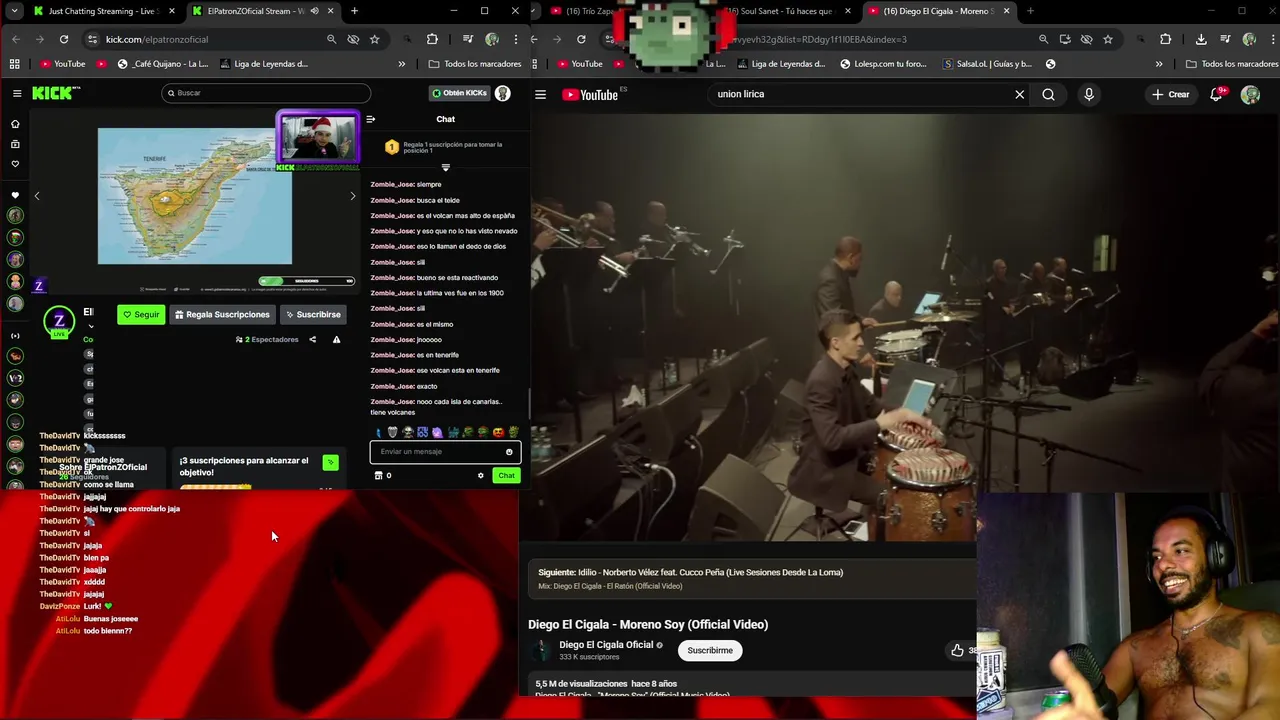Open Café Quijano bookmark

pyautogui.click(x=163, y=64)
